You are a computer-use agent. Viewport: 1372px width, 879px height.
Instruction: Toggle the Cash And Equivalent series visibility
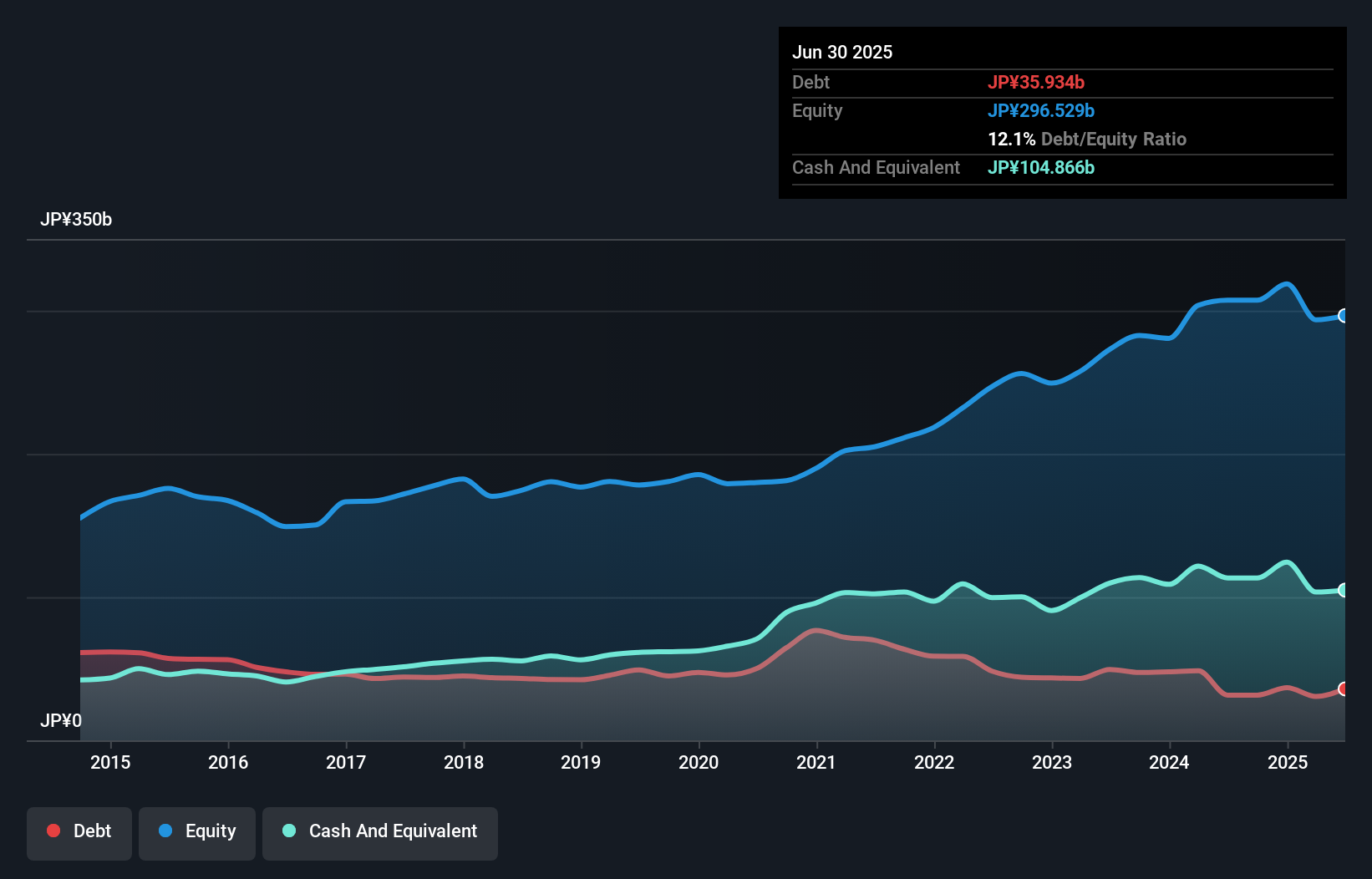380,832
